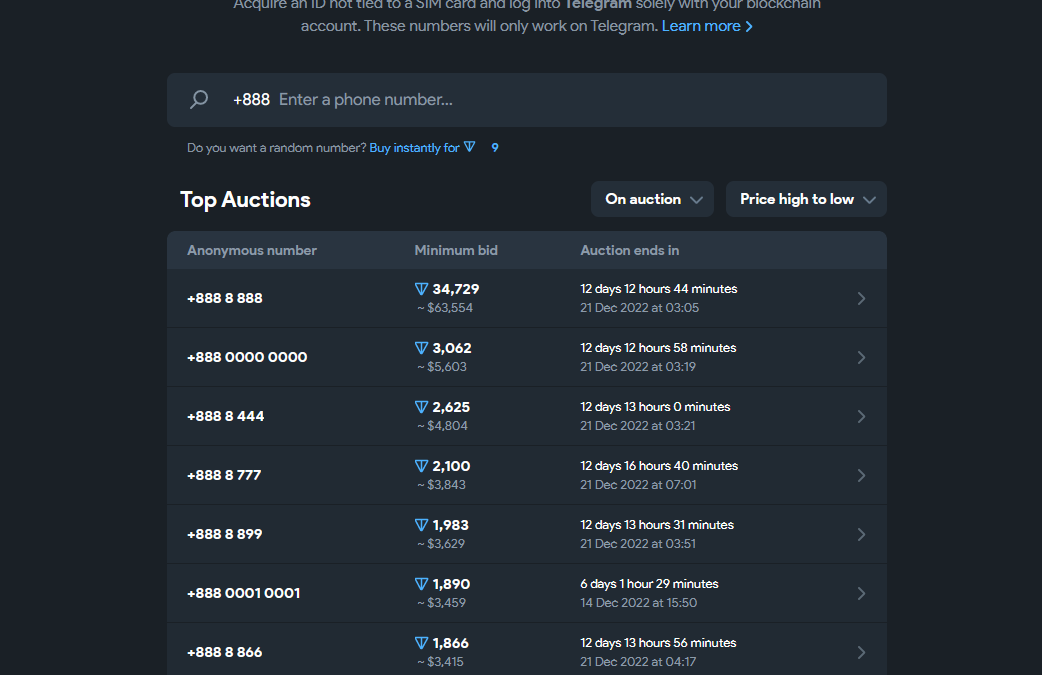Viewport: 1042px width, 675px height.
Task: Click the Anonymous number column header
Action: tap(252, 250)
